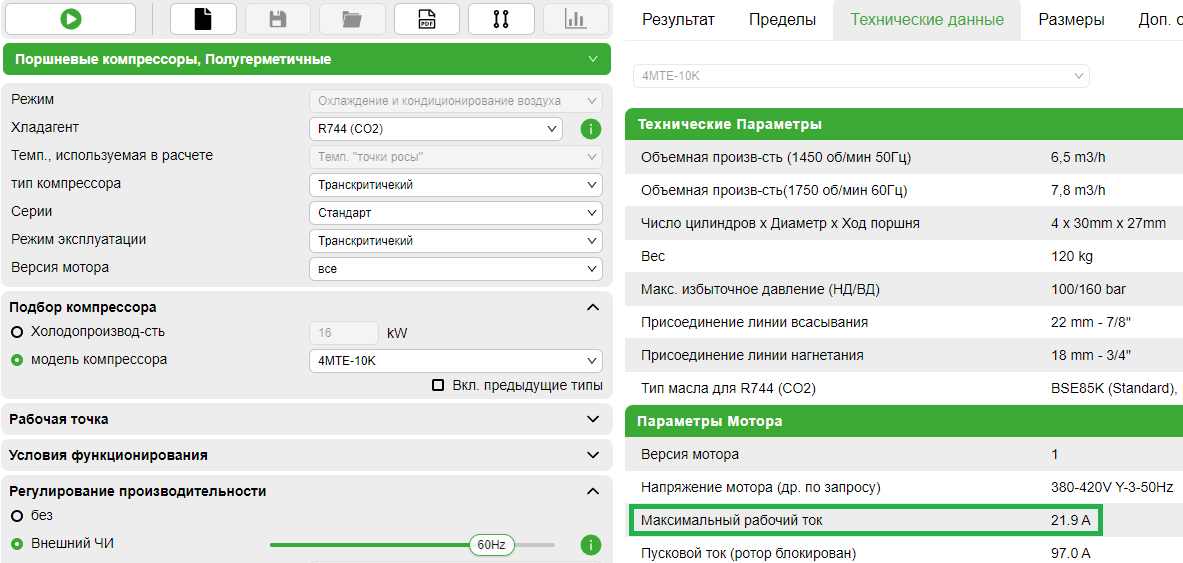Run calculation with green play button

[x=71, y=20]
